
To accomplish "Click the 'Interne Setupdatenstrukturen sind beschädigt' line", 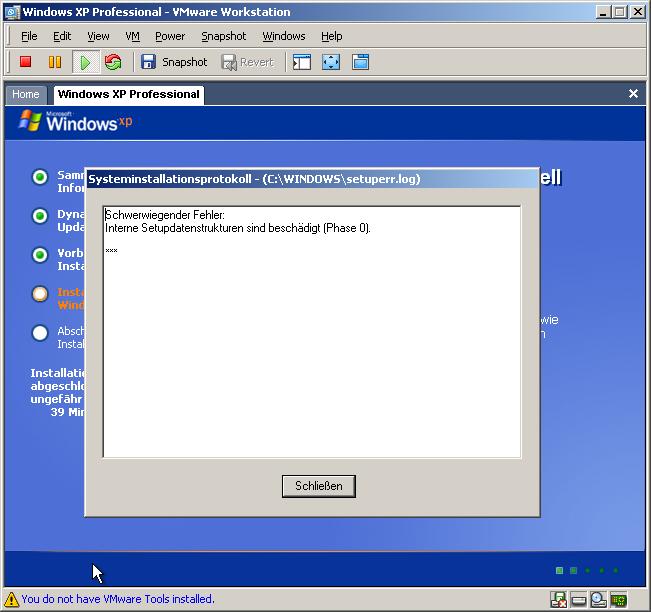I will pyautogui.click(x=237, y=228).
